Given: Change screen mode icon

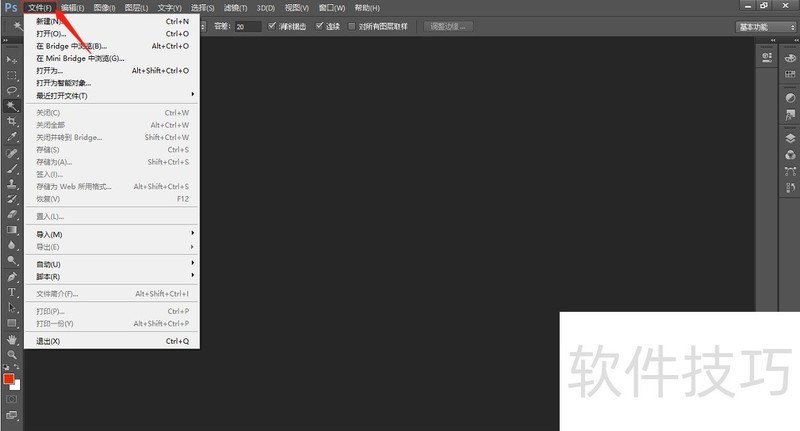Looking at the screenshot, I should tap(12, 415).
